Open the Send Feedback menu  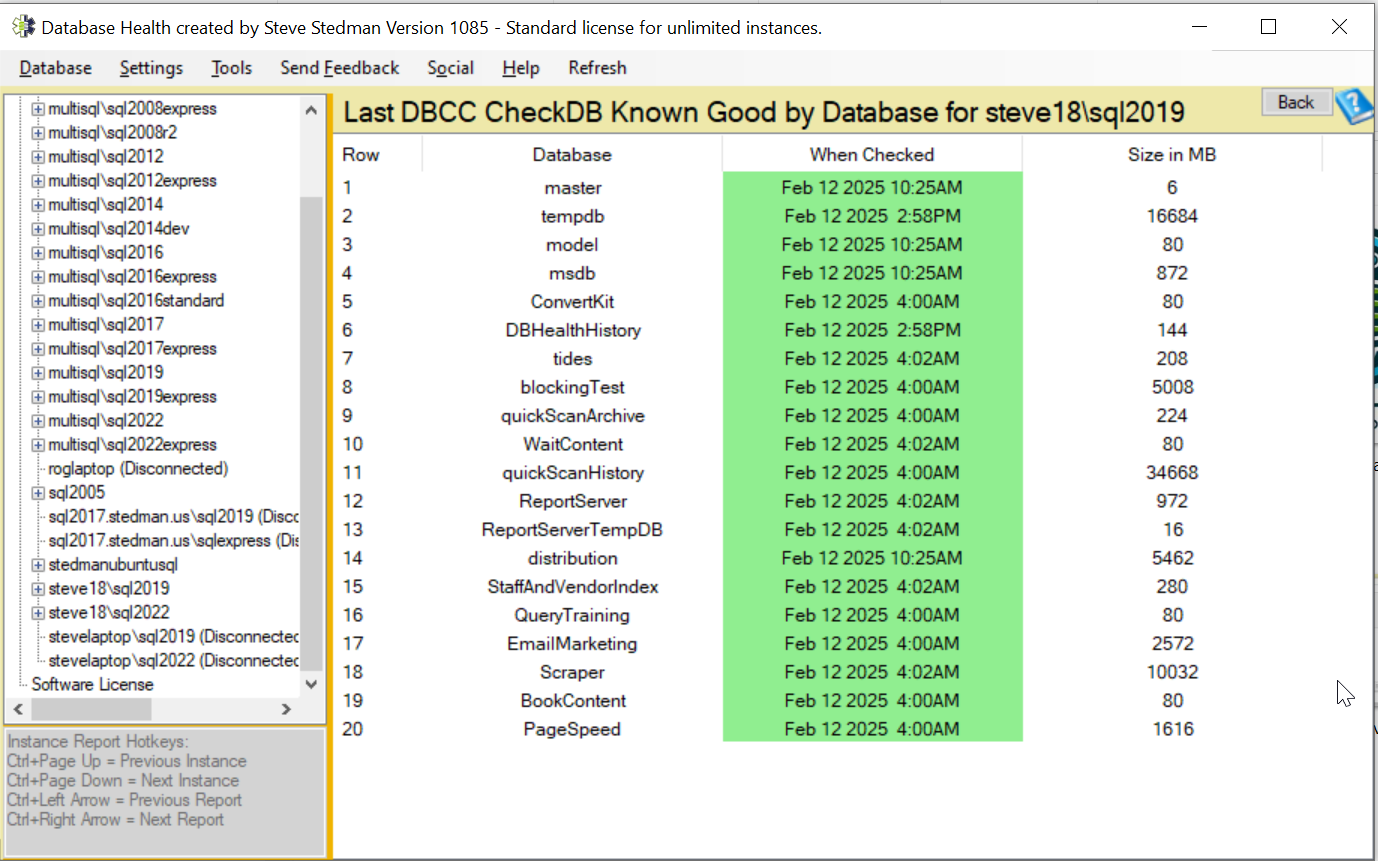pyautogui.click(x=340, y=68)
